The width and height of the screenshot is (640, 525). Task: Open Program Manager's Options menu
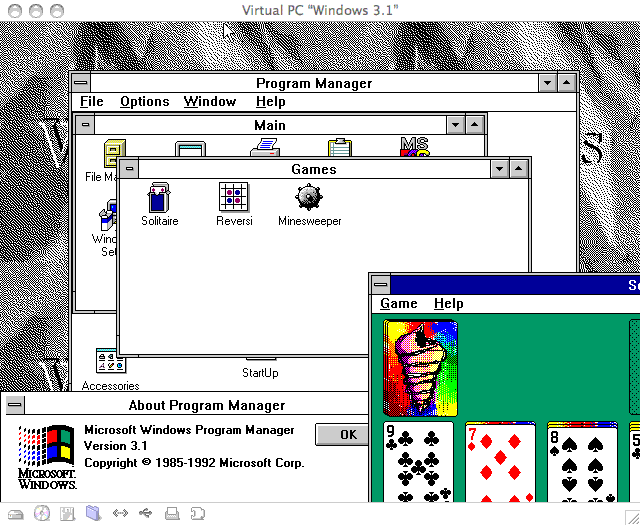[145, 101]
